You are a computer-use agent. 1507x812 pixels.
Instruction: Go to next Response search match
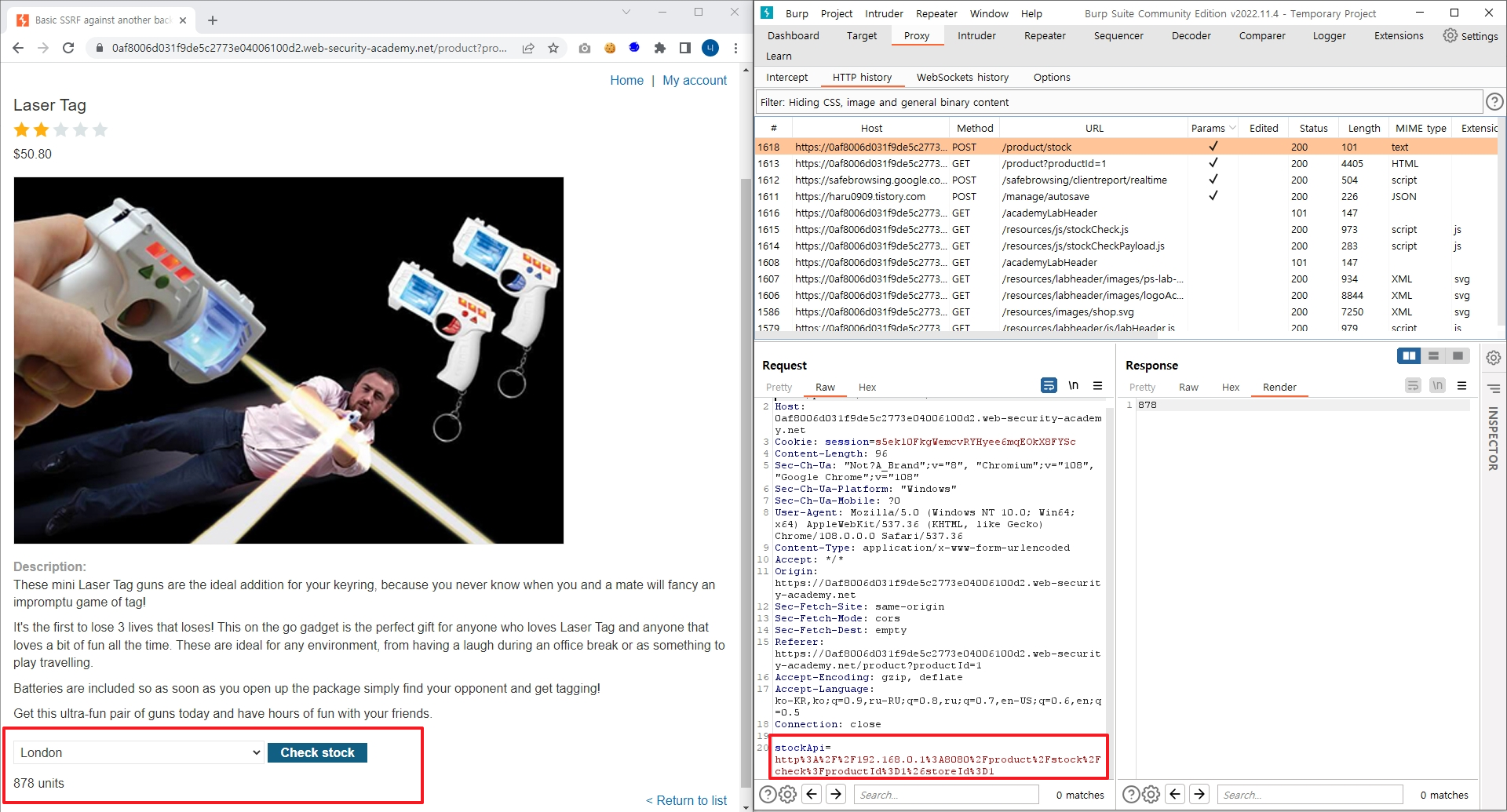point(1200,794)
